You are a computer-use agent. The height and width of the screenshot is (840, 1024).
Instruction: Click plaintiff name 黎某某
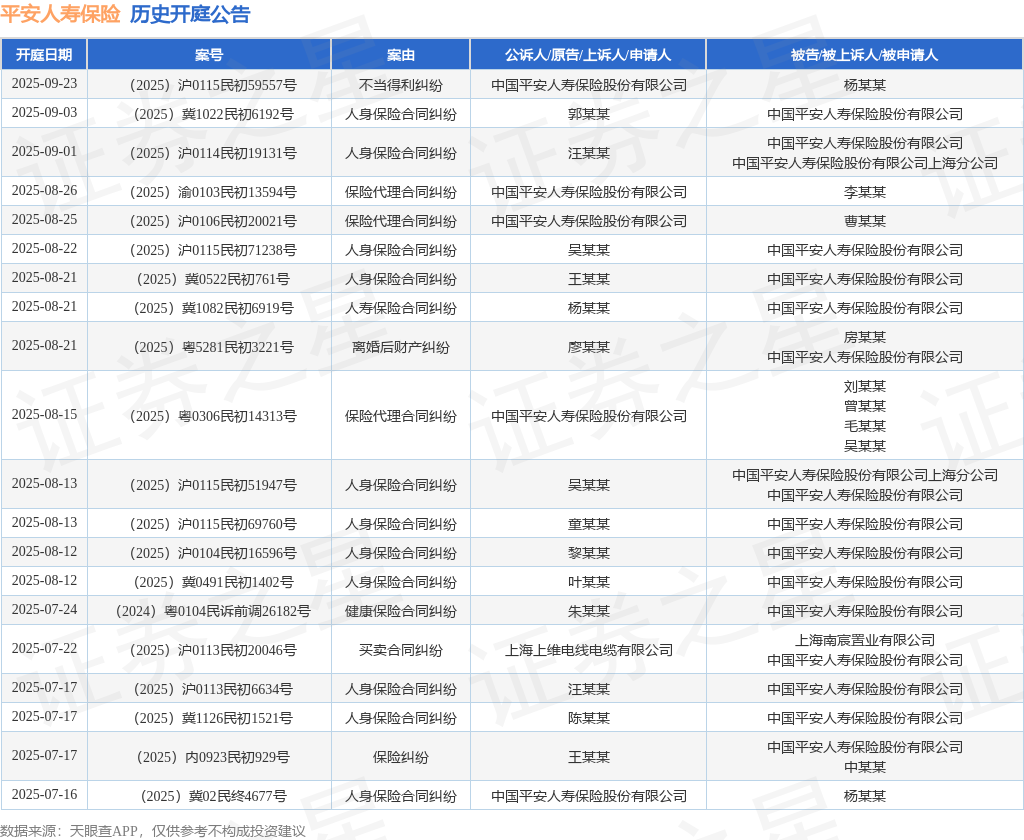tap(588, 553)
